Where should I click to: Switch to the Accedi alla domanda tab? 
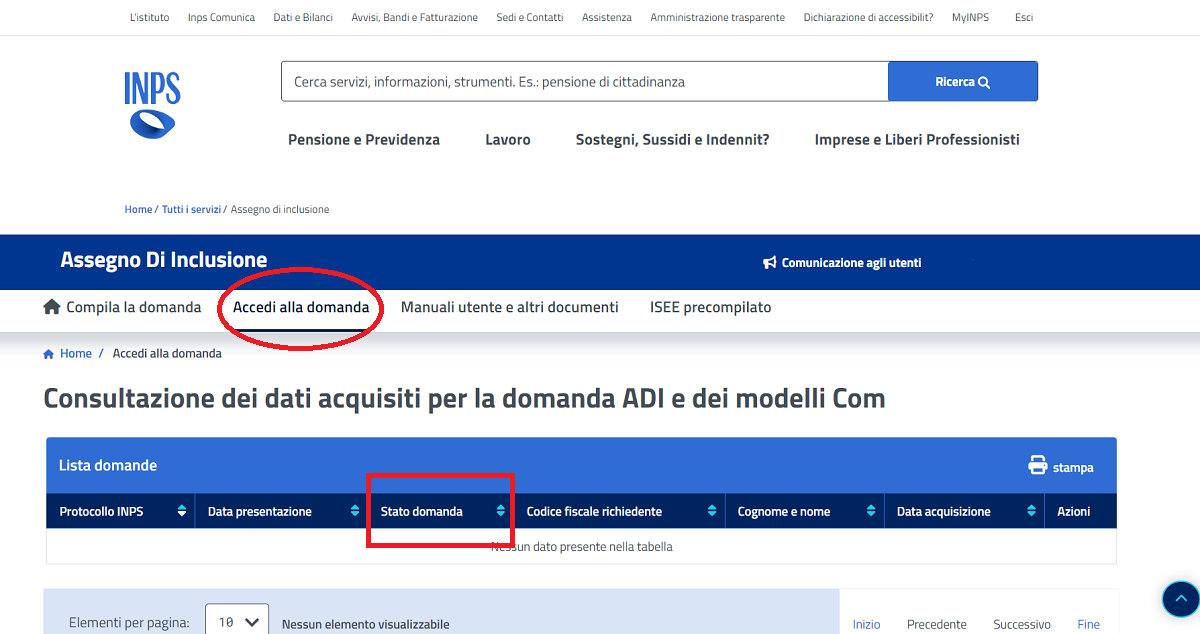tap(300, 307)
